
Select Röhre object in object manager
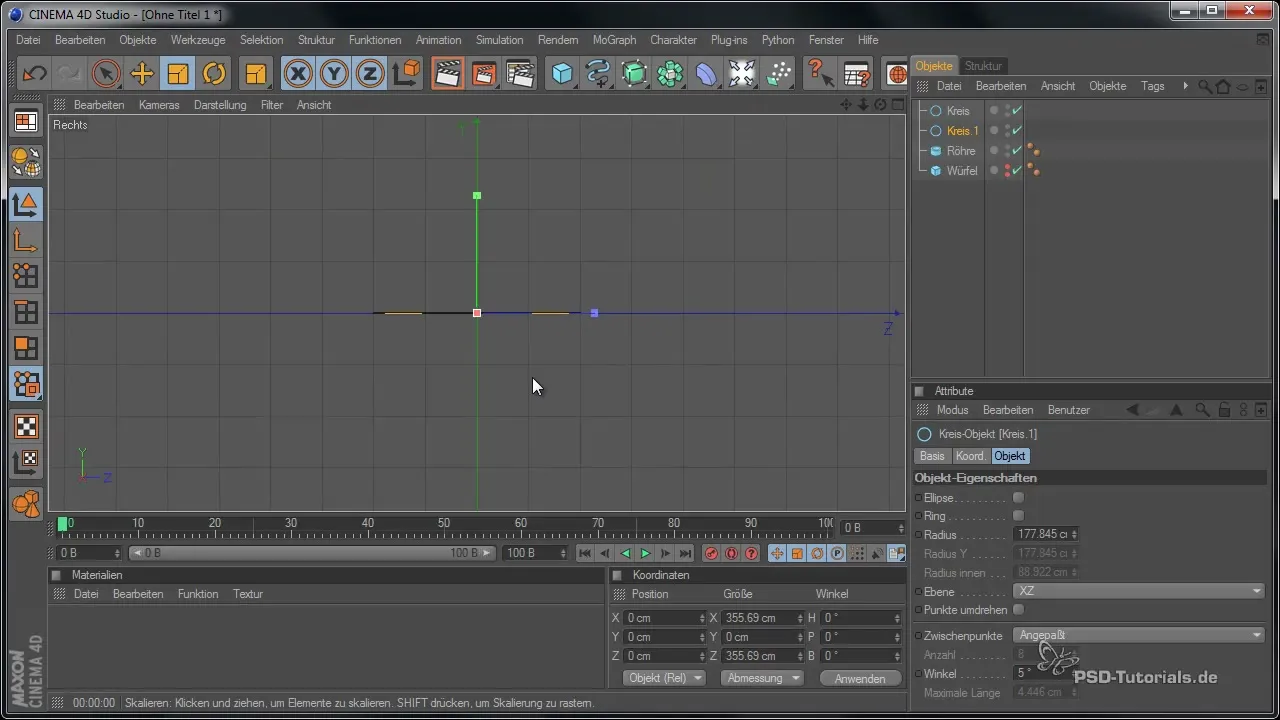point(960,151)
